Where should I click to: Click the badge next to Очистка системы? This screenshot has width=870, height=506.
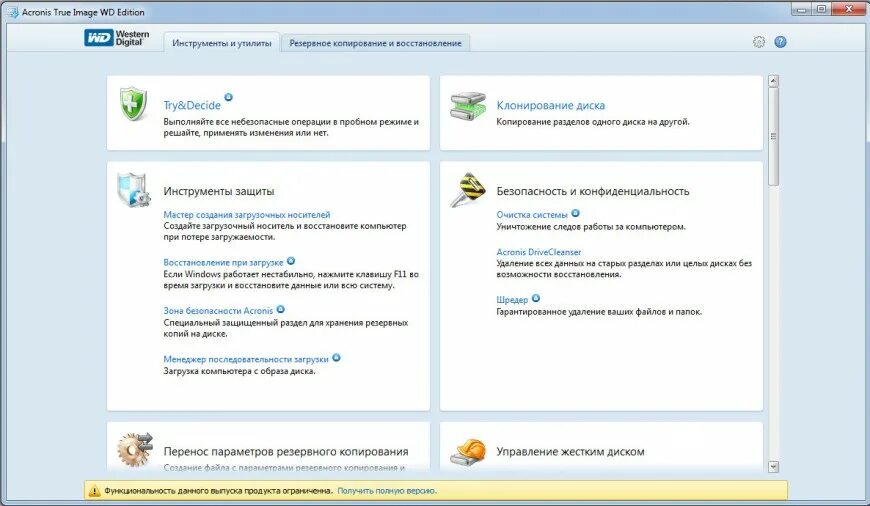click(x=575, y=213)
